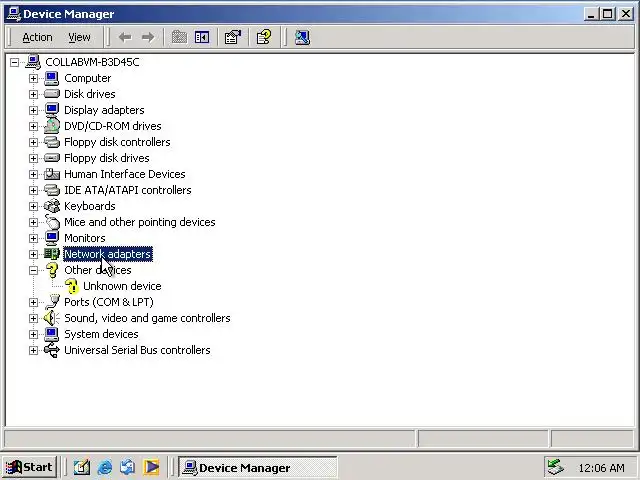Click the Back arrow toolbar button

click(x=125, y=37)
